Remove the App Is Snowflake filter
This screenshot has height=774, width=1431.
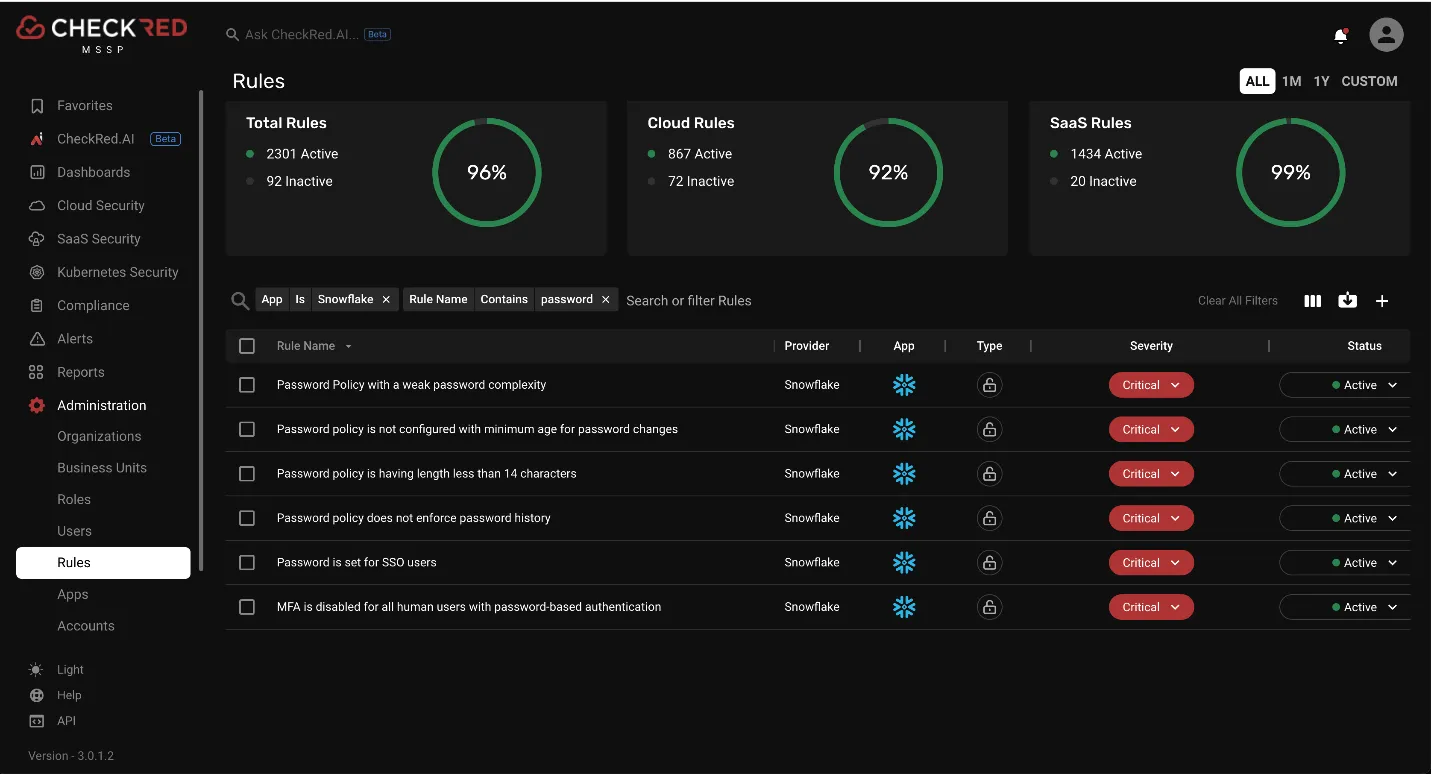coord(386,300)
